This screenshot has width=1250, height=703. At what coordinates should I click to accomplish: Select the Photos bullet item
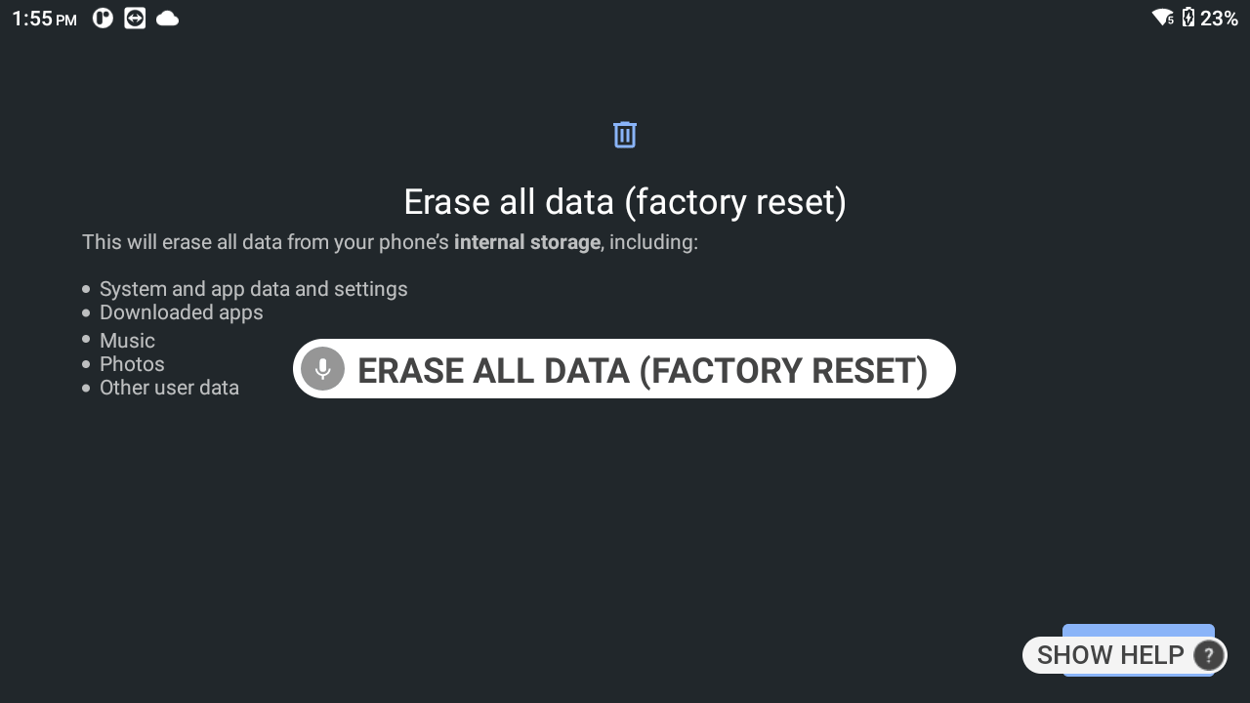(132, 364)
